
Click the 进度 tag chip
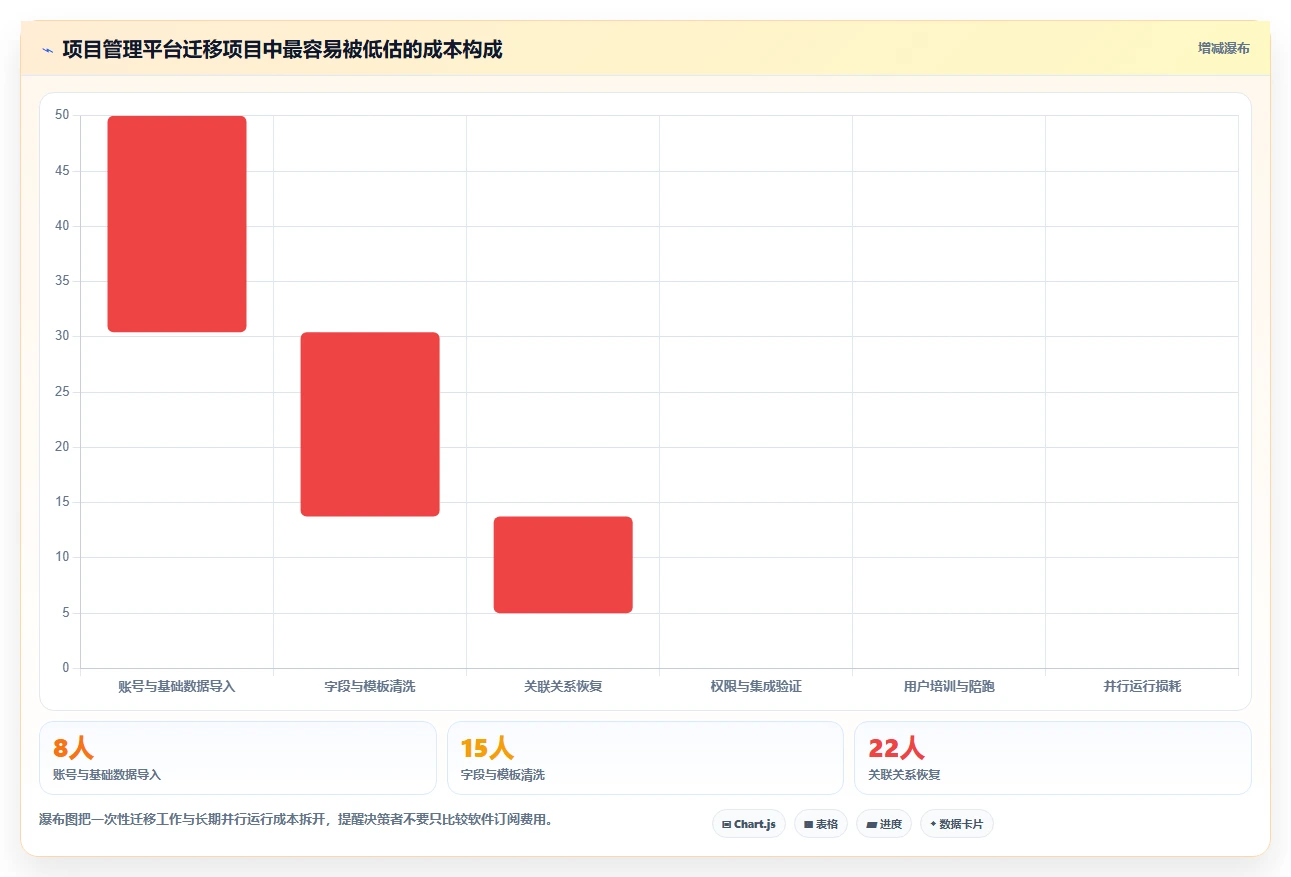point(884,824)
